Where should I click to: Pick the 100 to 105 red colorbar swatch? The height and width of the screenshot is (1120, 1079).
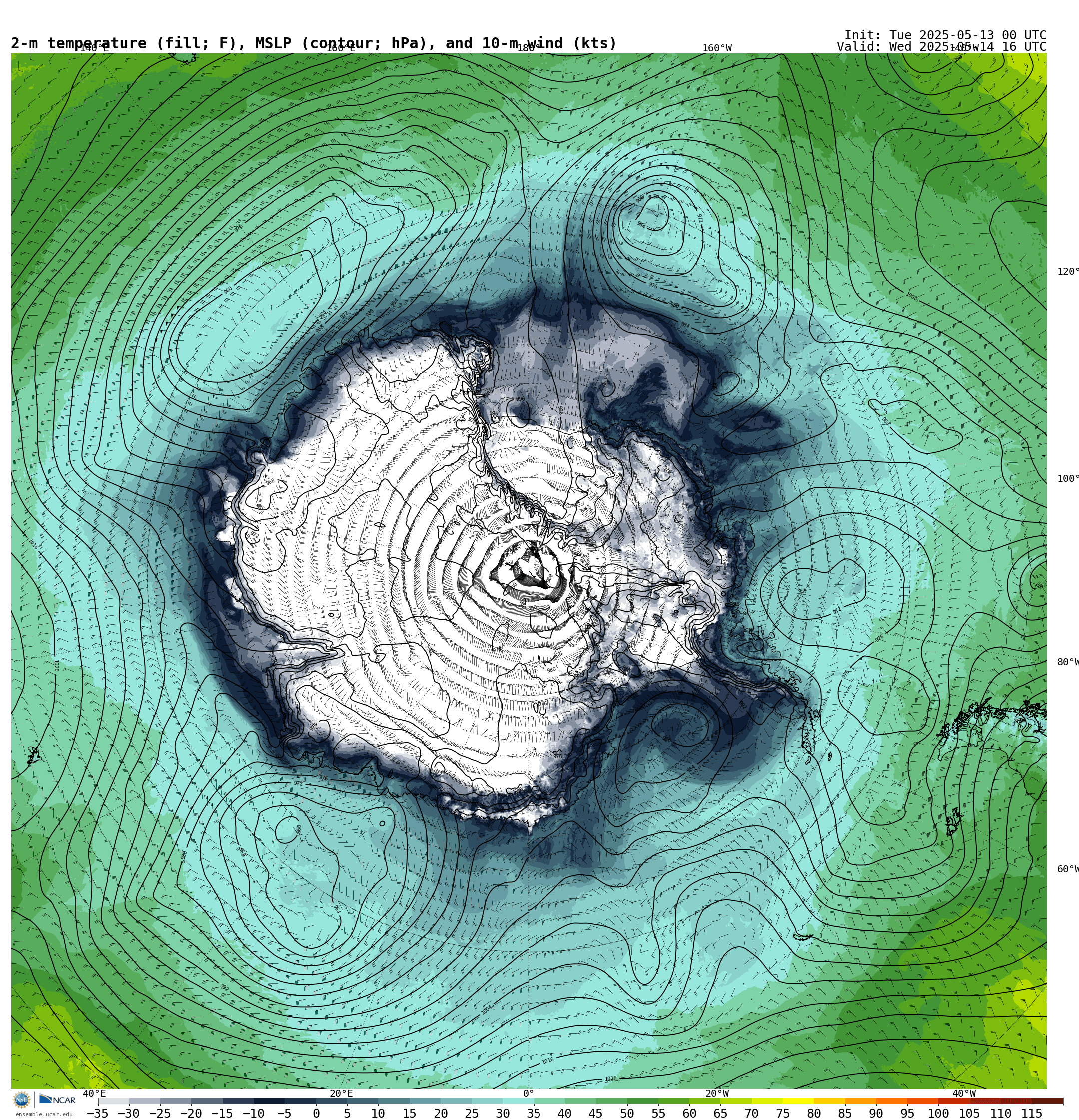954,1101
